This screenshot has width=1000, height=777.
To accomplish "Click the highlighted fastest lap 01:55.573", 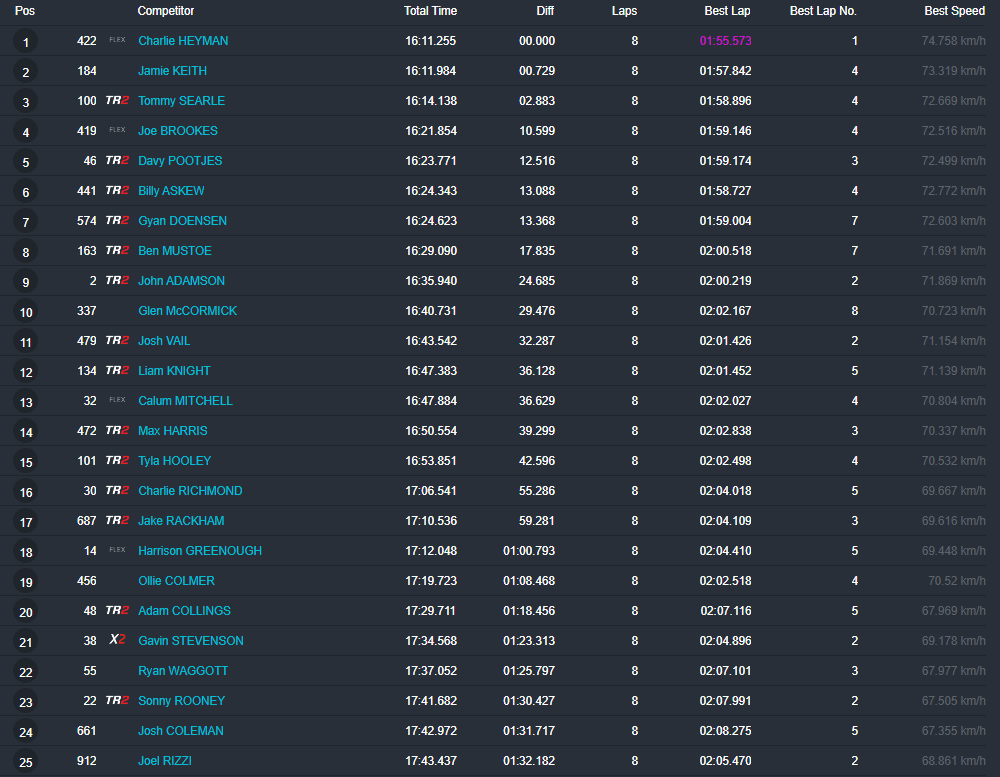I will pos(725,41).
